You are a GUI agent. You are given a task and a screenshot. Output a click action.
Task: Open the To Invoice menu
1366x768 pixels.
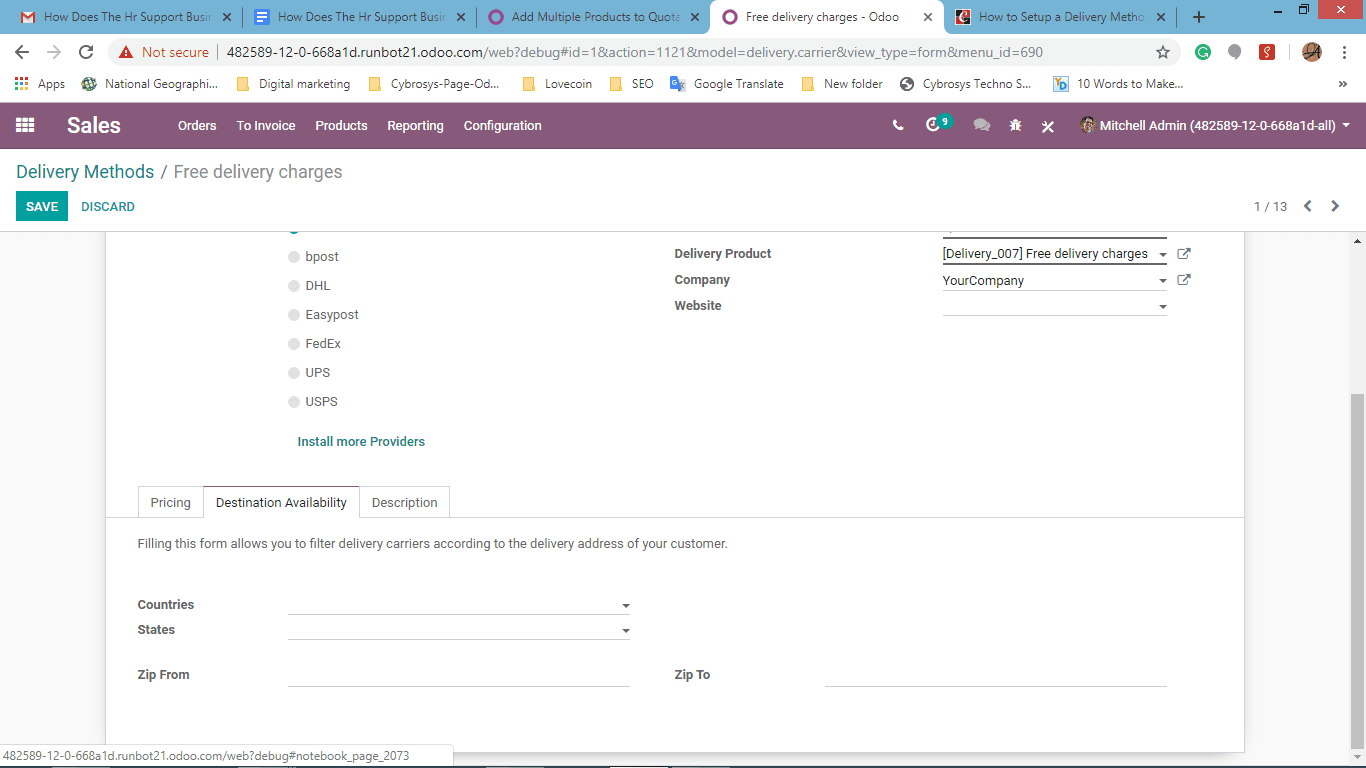[266, 125]
